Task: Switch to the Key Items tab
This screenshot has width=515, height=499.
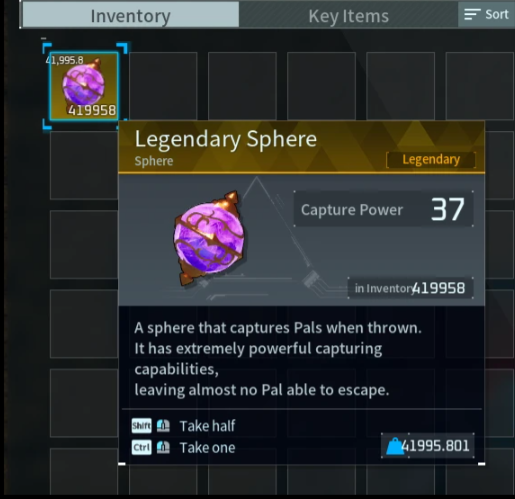Action: [348, 15]
